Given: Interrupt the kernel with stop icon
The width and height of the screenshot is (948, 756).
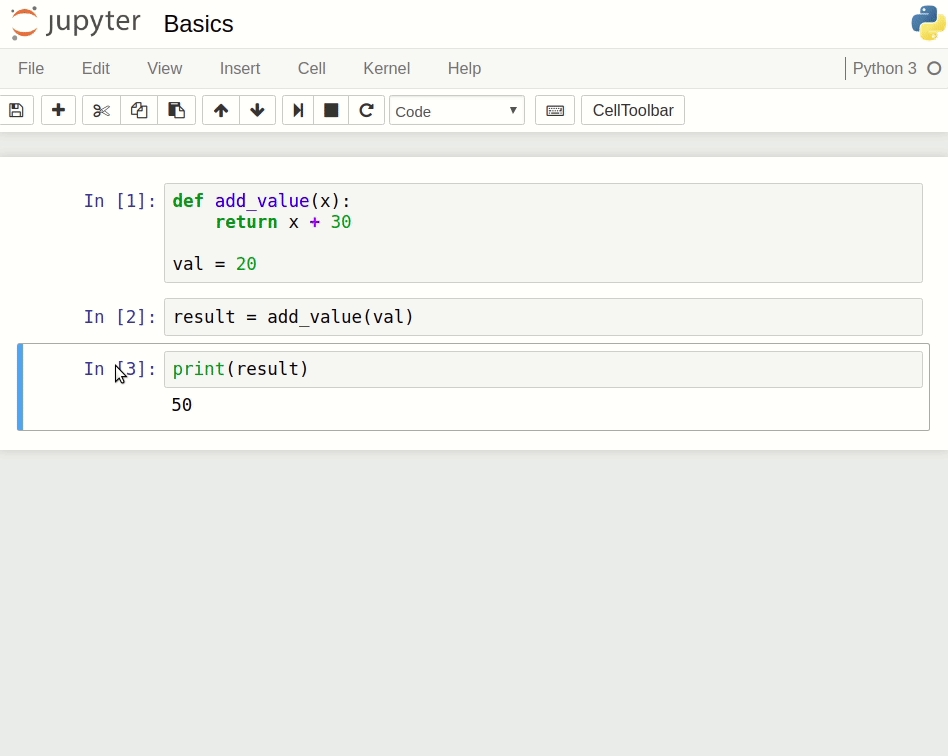Looking at the screenshot, I should (x=331, y=110).
